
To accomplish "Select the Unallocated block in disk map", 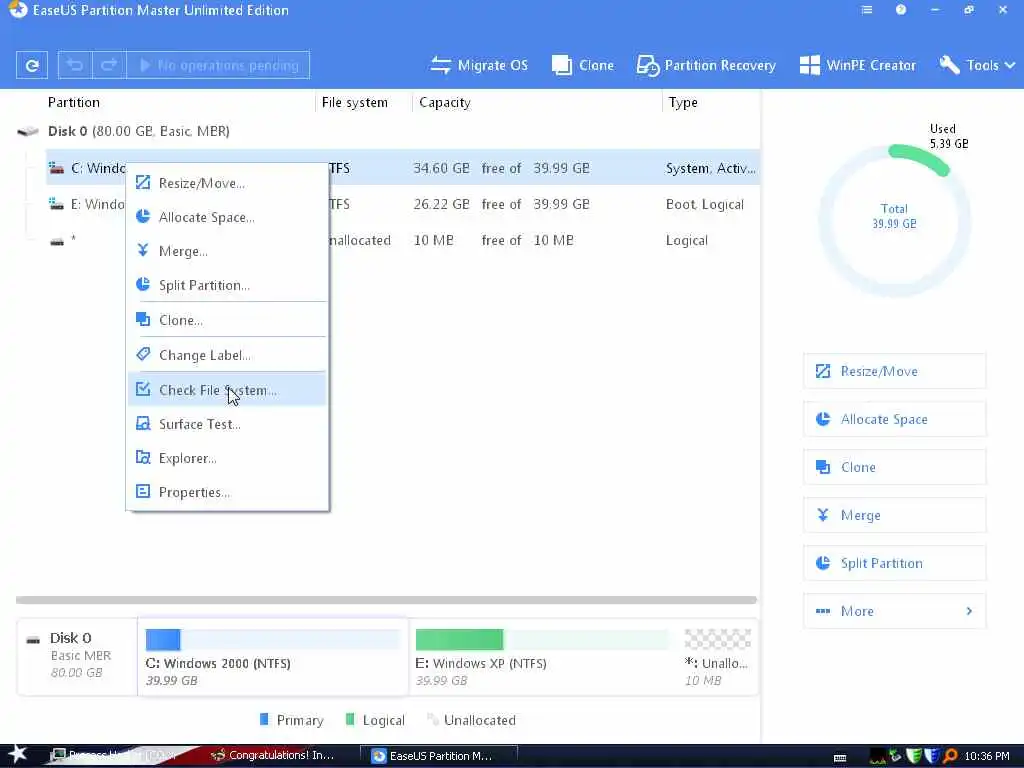I will [717, 657].
